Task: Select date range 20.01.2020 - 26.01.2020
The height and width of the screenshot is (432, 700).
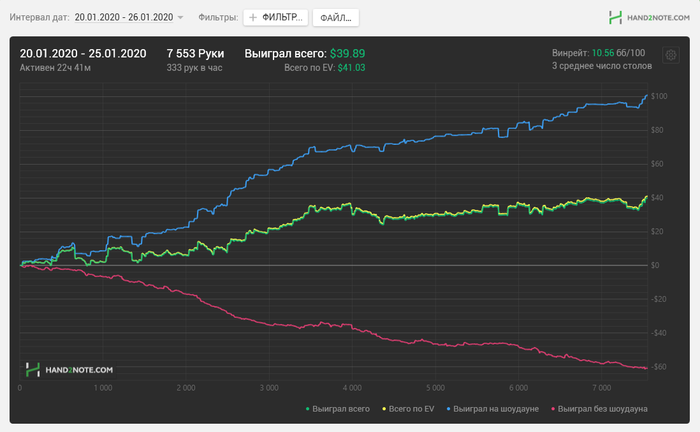Action: 124,17
